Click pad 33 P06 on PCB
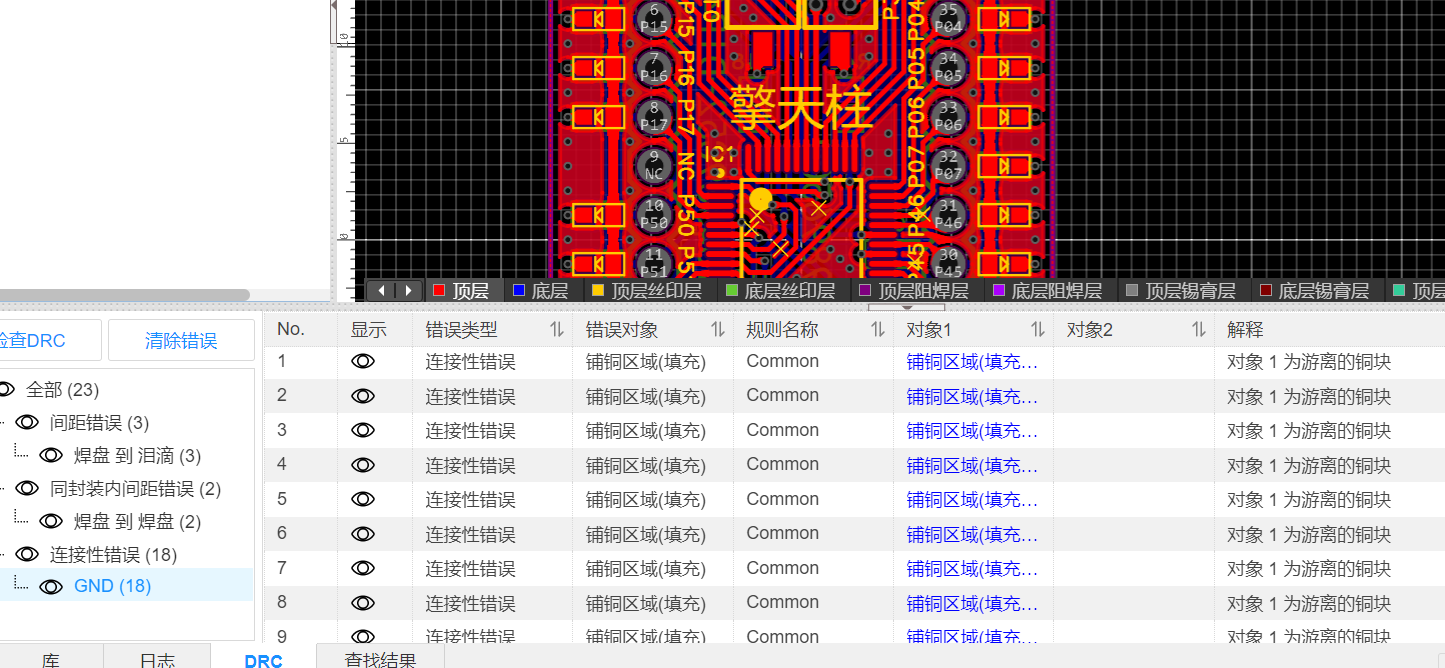The image size is (1445, 668). point(948,117)
